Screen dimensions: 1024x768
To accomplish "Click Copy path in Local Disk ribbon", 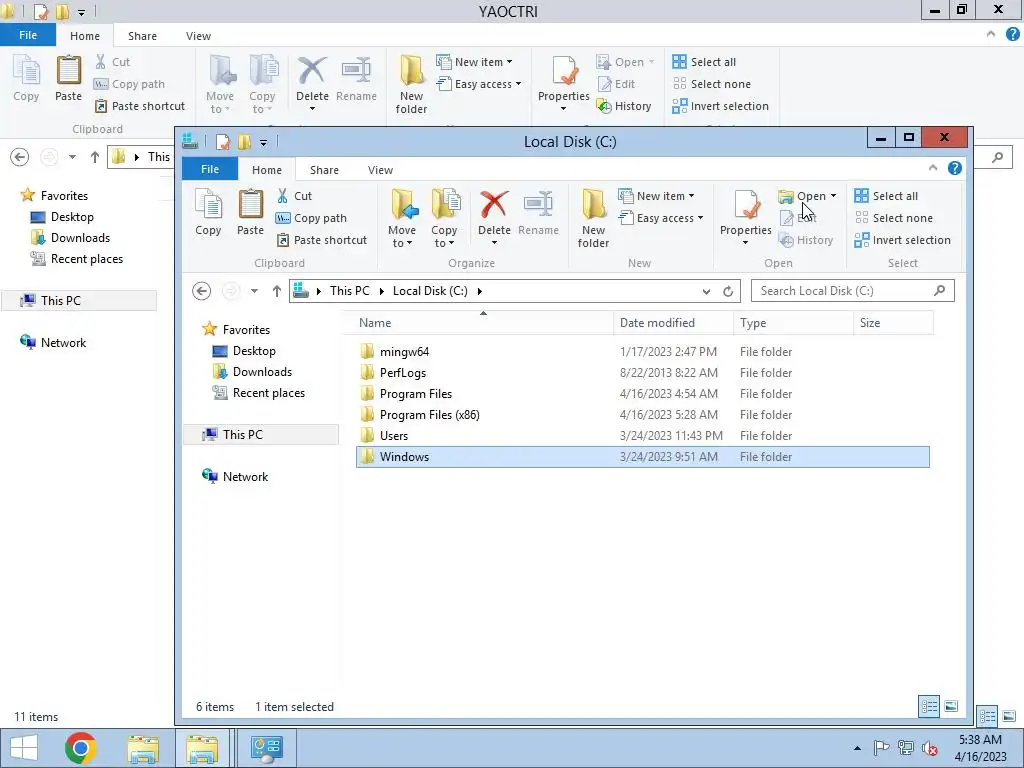I will tap(312, 218).
